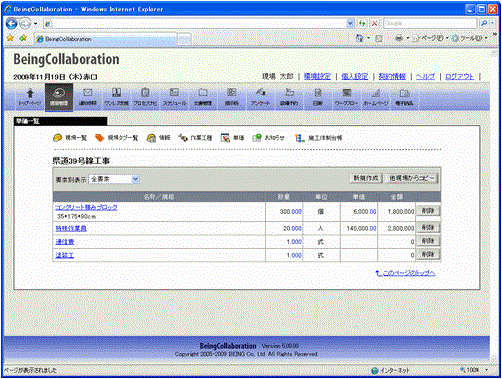The image size is (502, 379).
Task: Click the ヘルプ link
Action: [425, 76]
